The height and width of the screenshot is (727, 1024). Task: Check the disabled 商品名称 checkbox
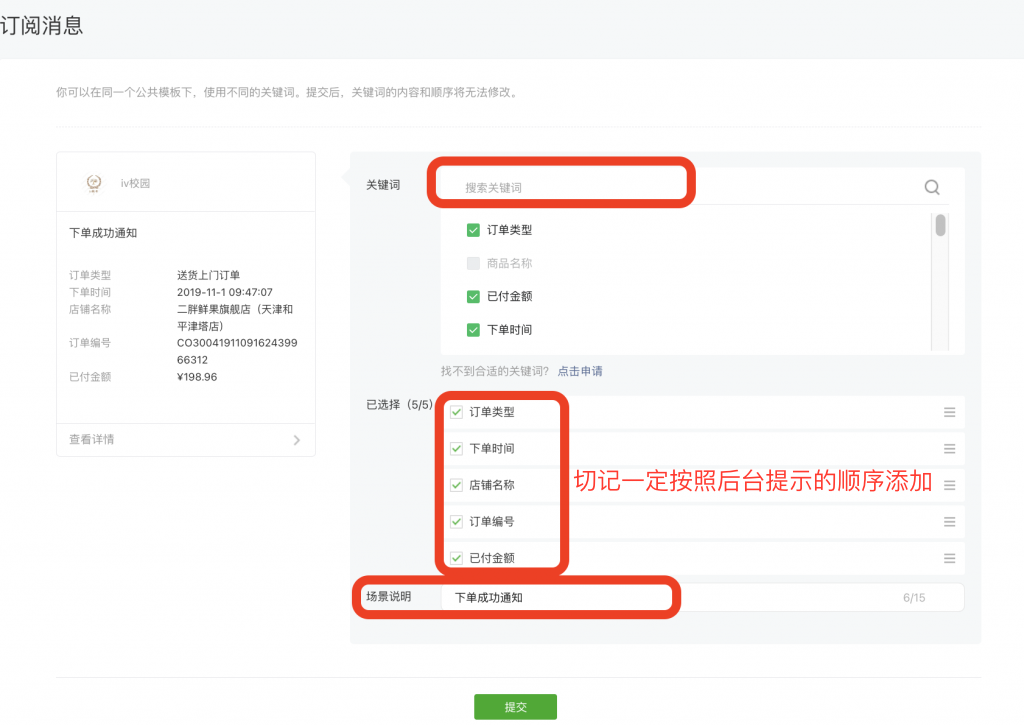pyautogui.click(x=473, y=263)
